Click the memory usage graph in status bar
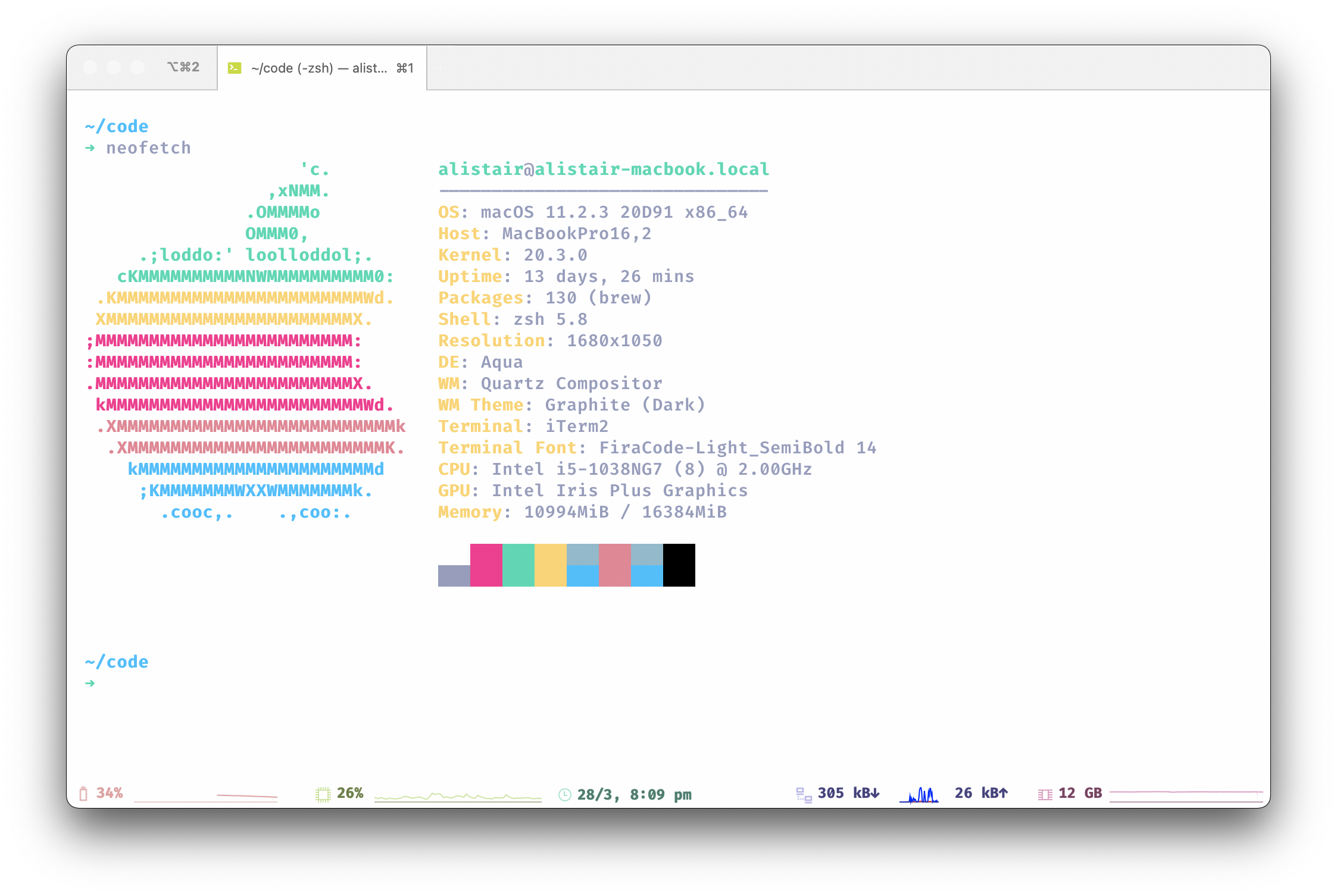Viewport: 1337px width, 896px height. (1186, 795)
